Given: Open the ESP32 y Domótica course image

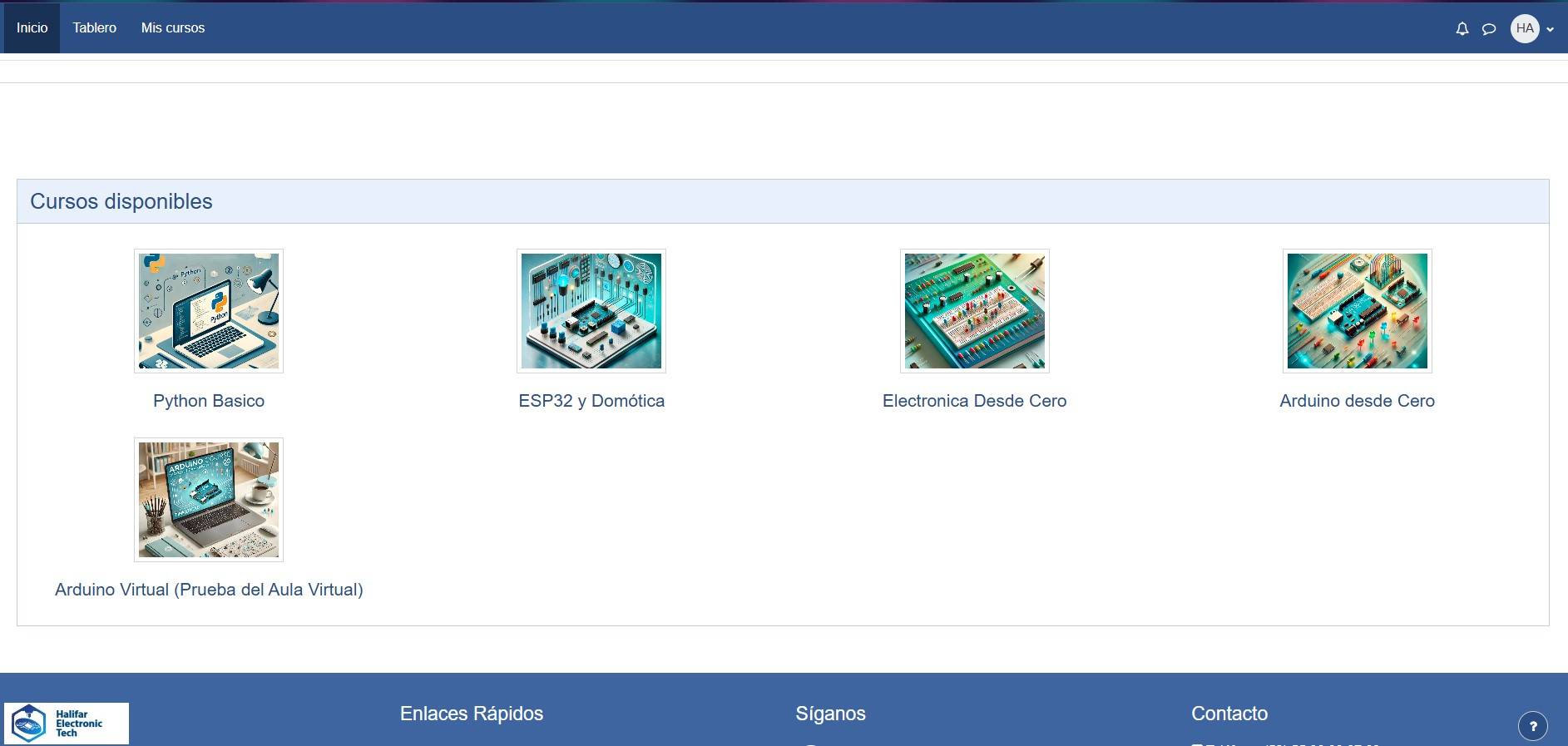Looking at the screenshot, I should click(591, 311).
